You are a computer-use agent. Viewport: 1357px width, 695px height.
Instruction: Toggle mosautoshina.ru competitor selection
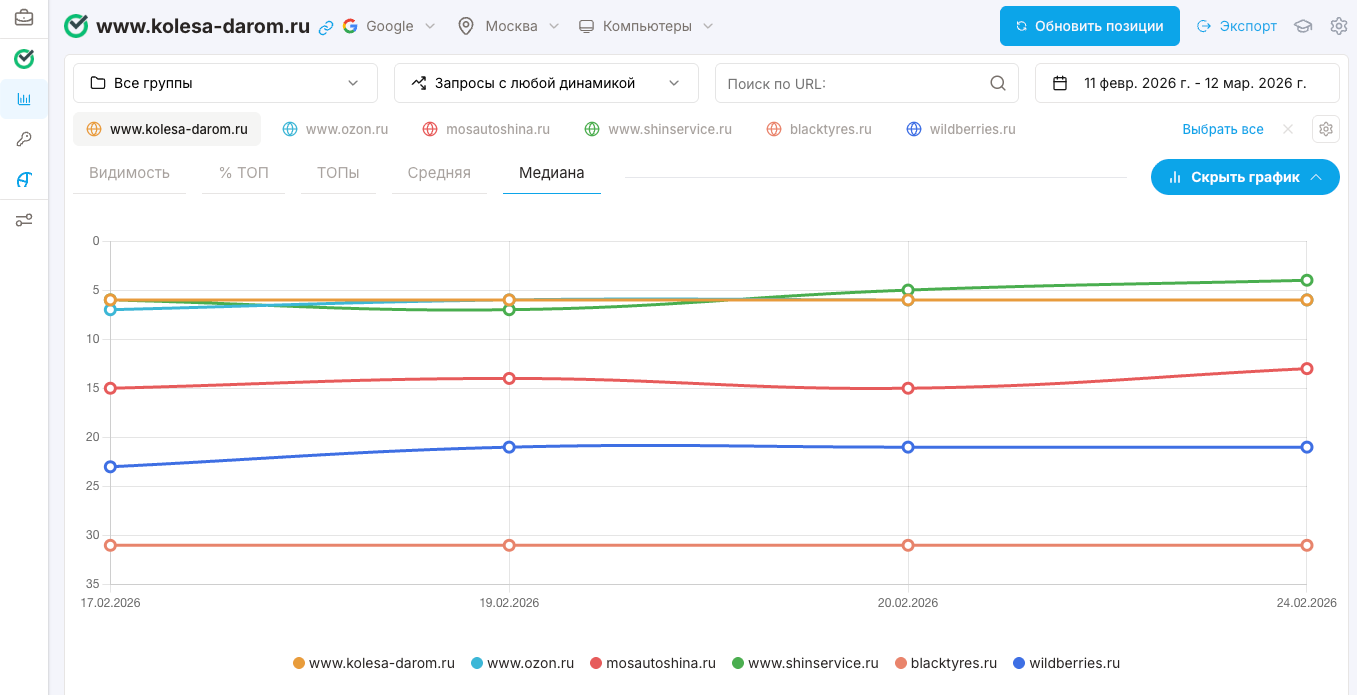(486, 129)
